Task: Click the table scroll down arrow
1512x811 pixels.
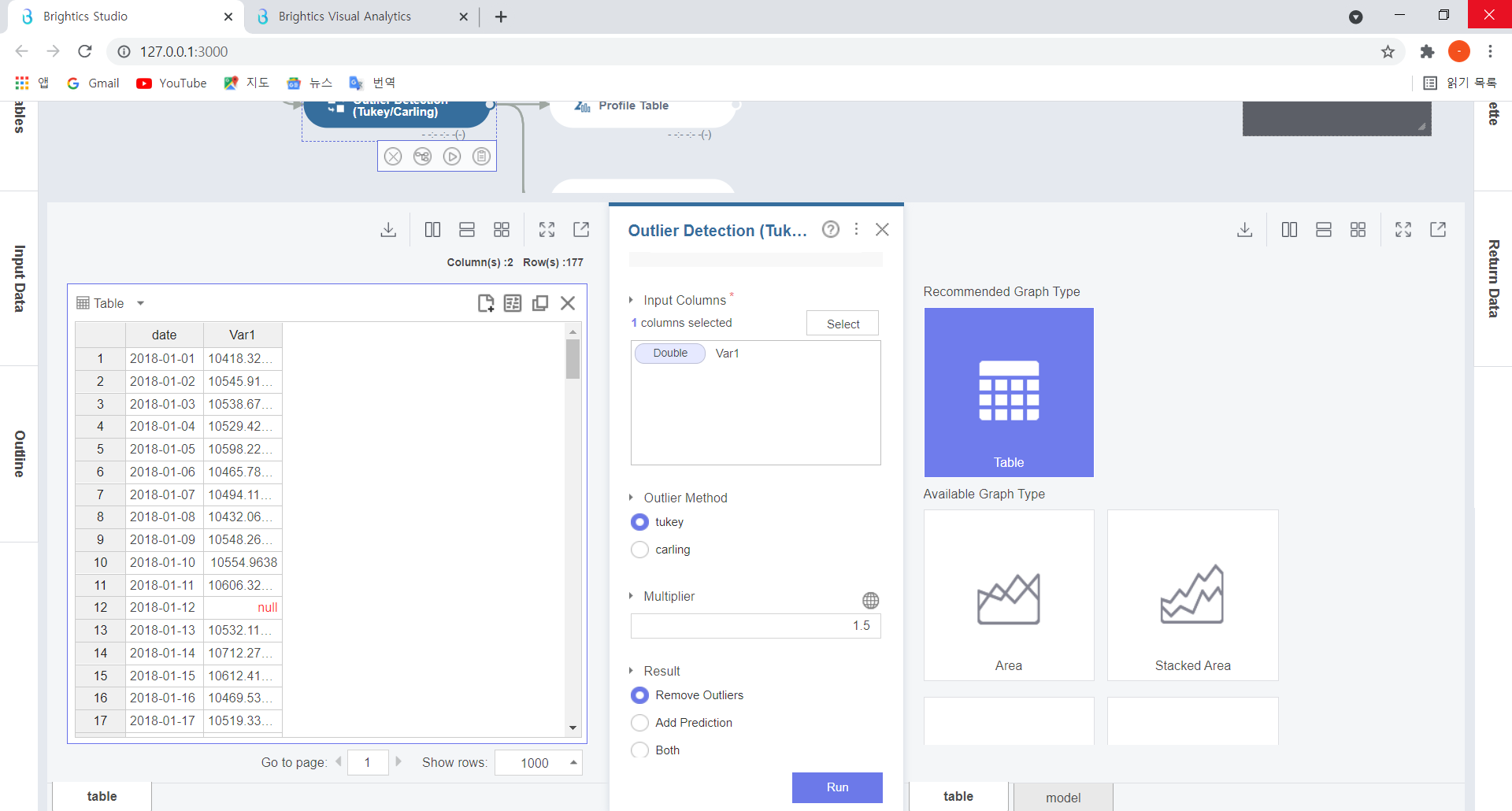Action: [573, 728]
